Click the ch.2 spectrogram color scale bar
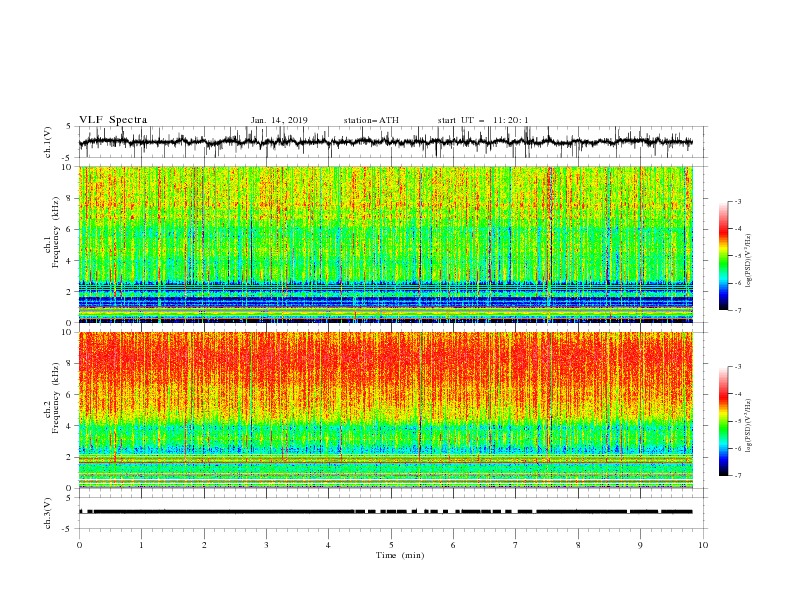The width and height of the screenshot is (792, 612). (724, 421)
